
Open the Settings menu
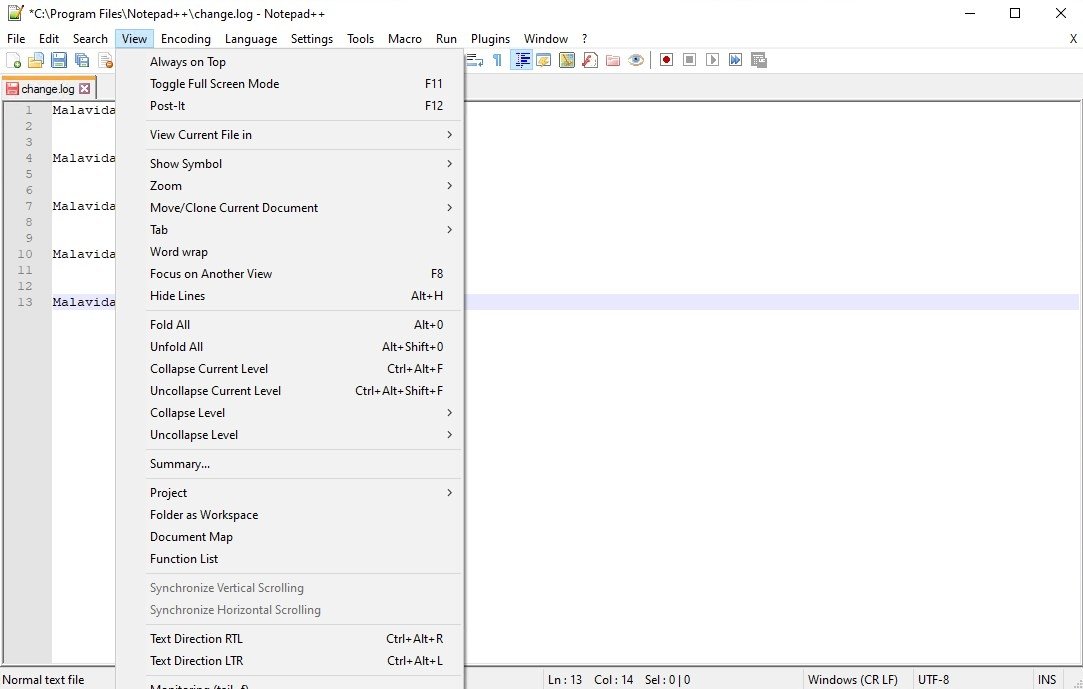pos(312,39)
